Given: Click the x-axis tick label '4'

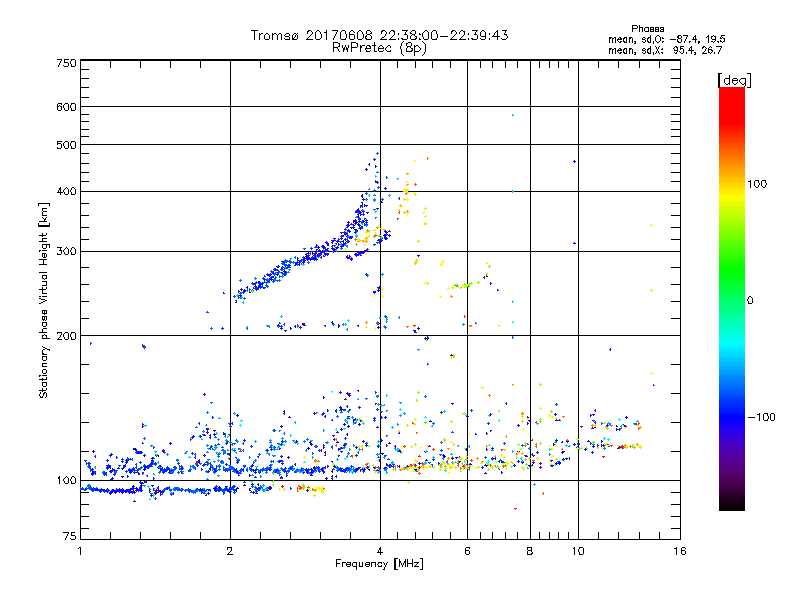Looking at the screenshot, I should (380, 551).
